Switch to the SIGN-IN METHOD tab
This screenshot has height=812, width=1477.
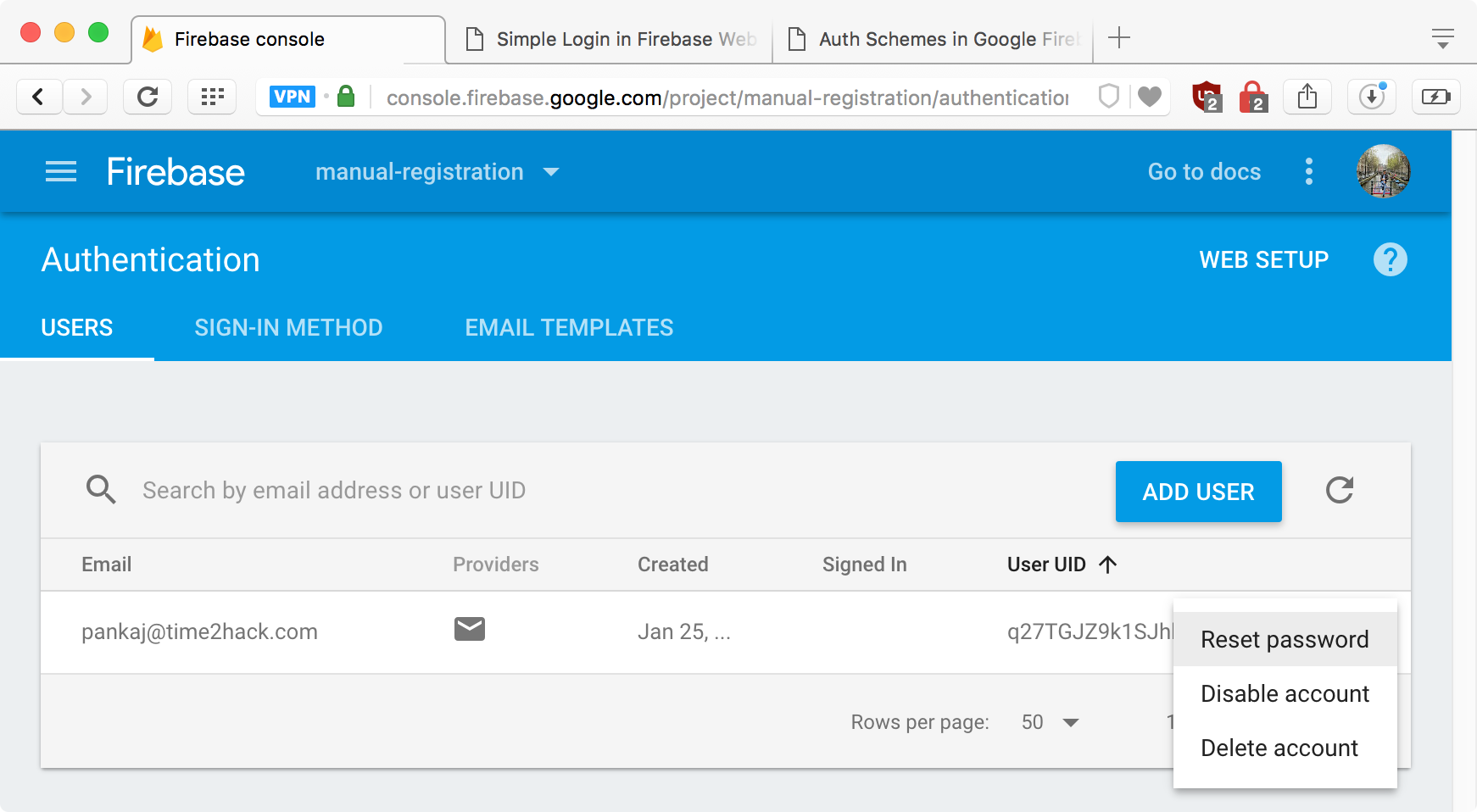pyautogui.click(x=288, y=327)
